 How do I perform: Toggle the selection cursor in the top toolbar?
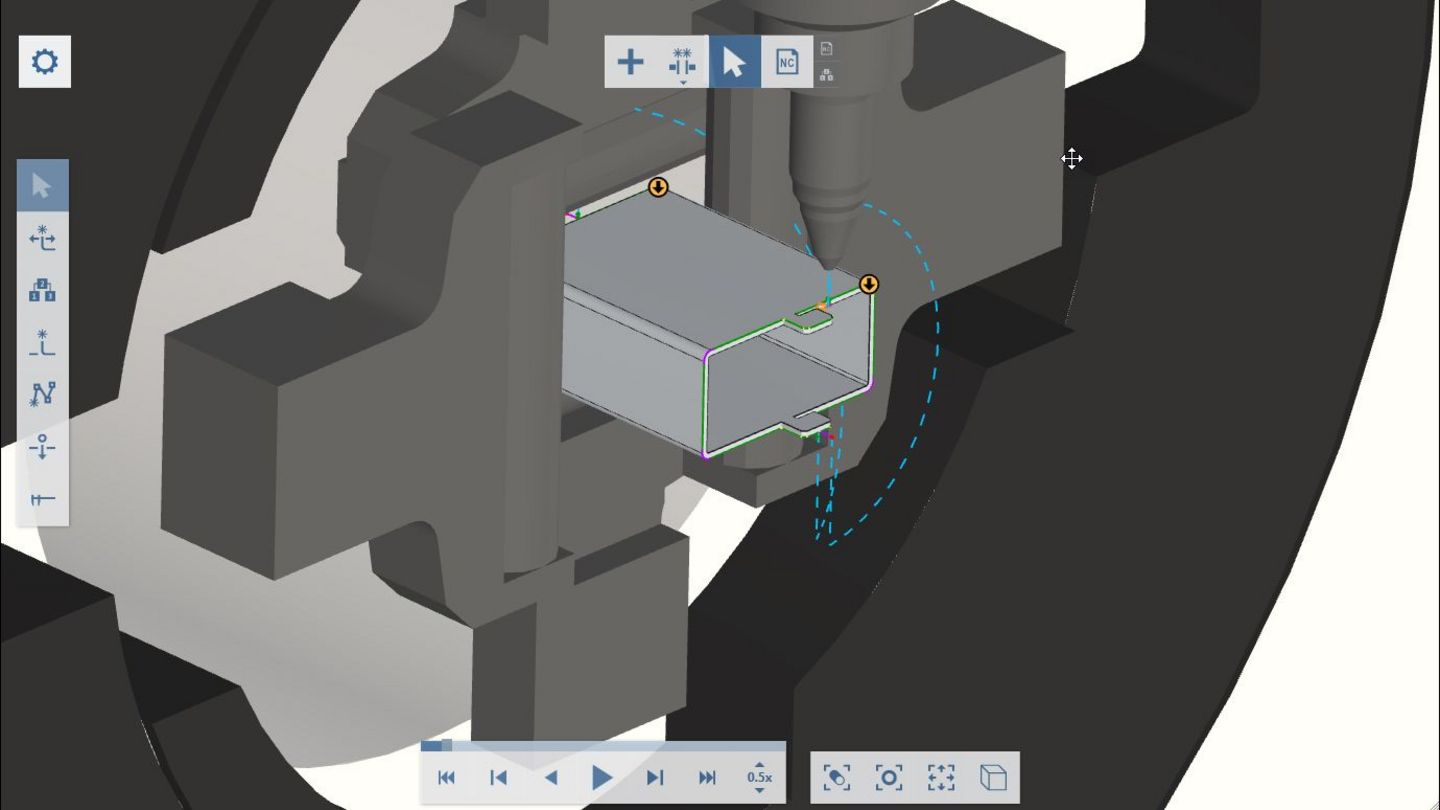pyautogui.click(x=733, y=62)
